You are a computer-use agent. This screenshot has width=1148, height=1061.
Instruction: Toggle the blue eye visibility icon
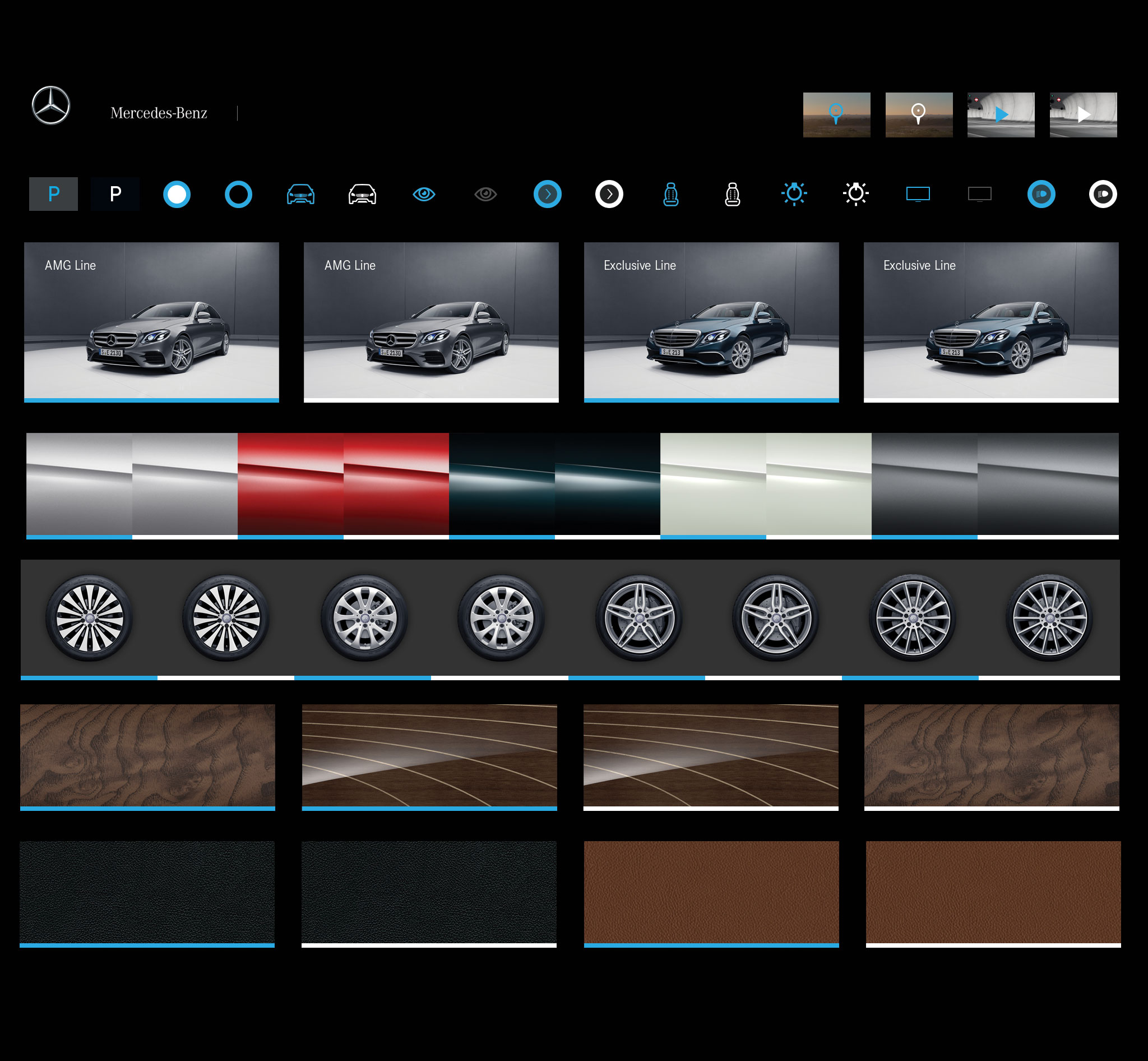[x=424, y=194]
